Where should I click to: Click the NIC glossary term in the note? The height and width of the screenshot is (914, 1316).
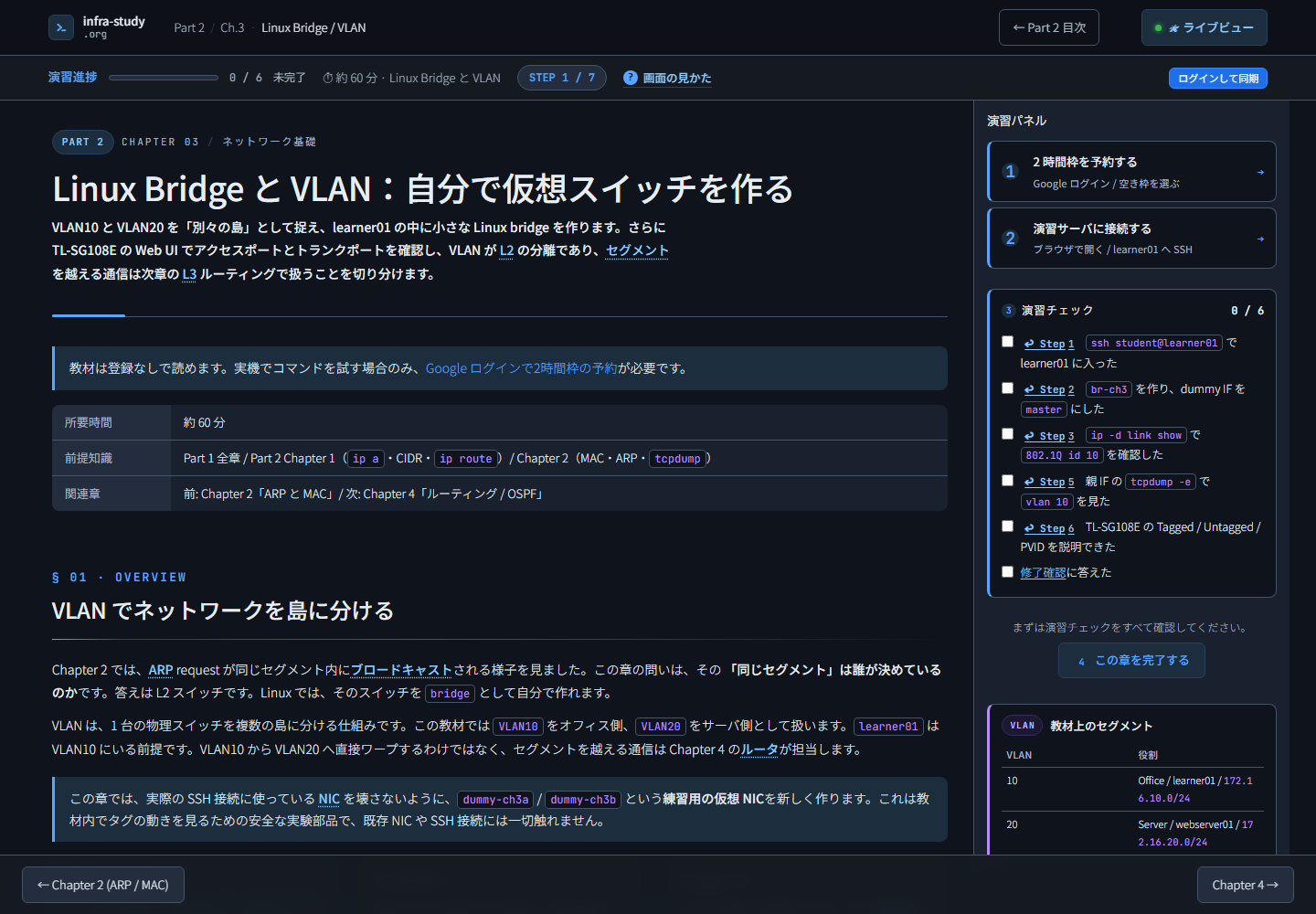pyautogui.click(x=329, y=799)
